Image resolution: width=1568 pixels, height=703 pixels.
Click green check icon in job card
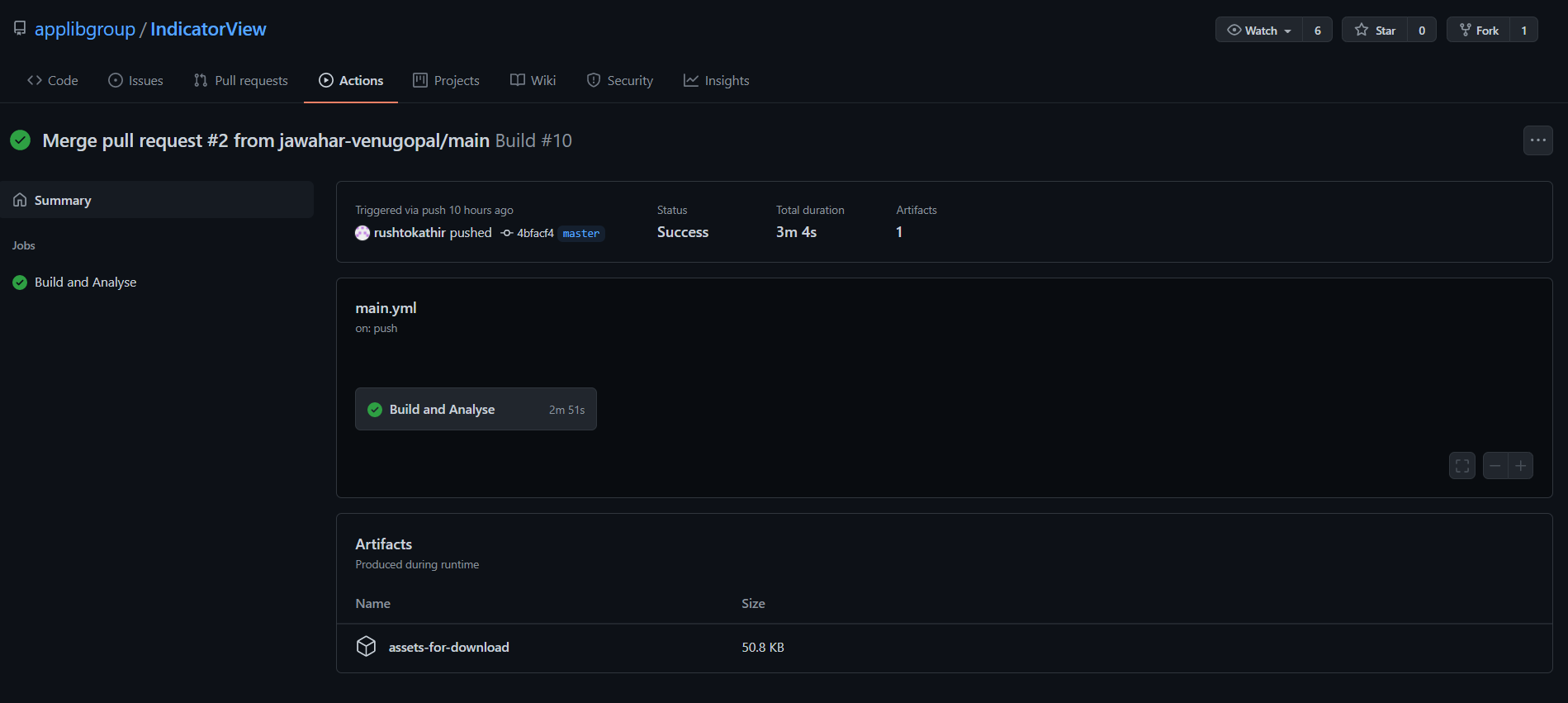click(x=375, y=410)
